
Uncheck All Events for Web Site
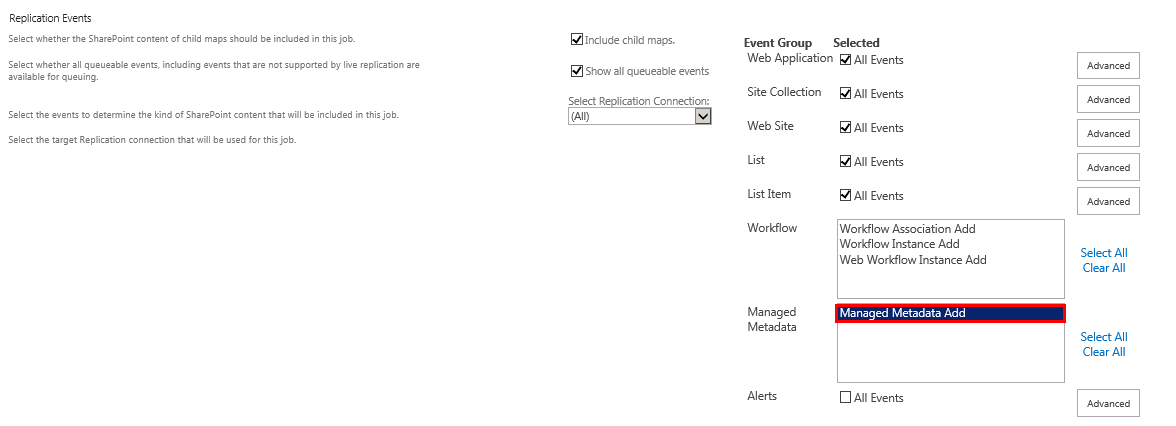(846, 128)
